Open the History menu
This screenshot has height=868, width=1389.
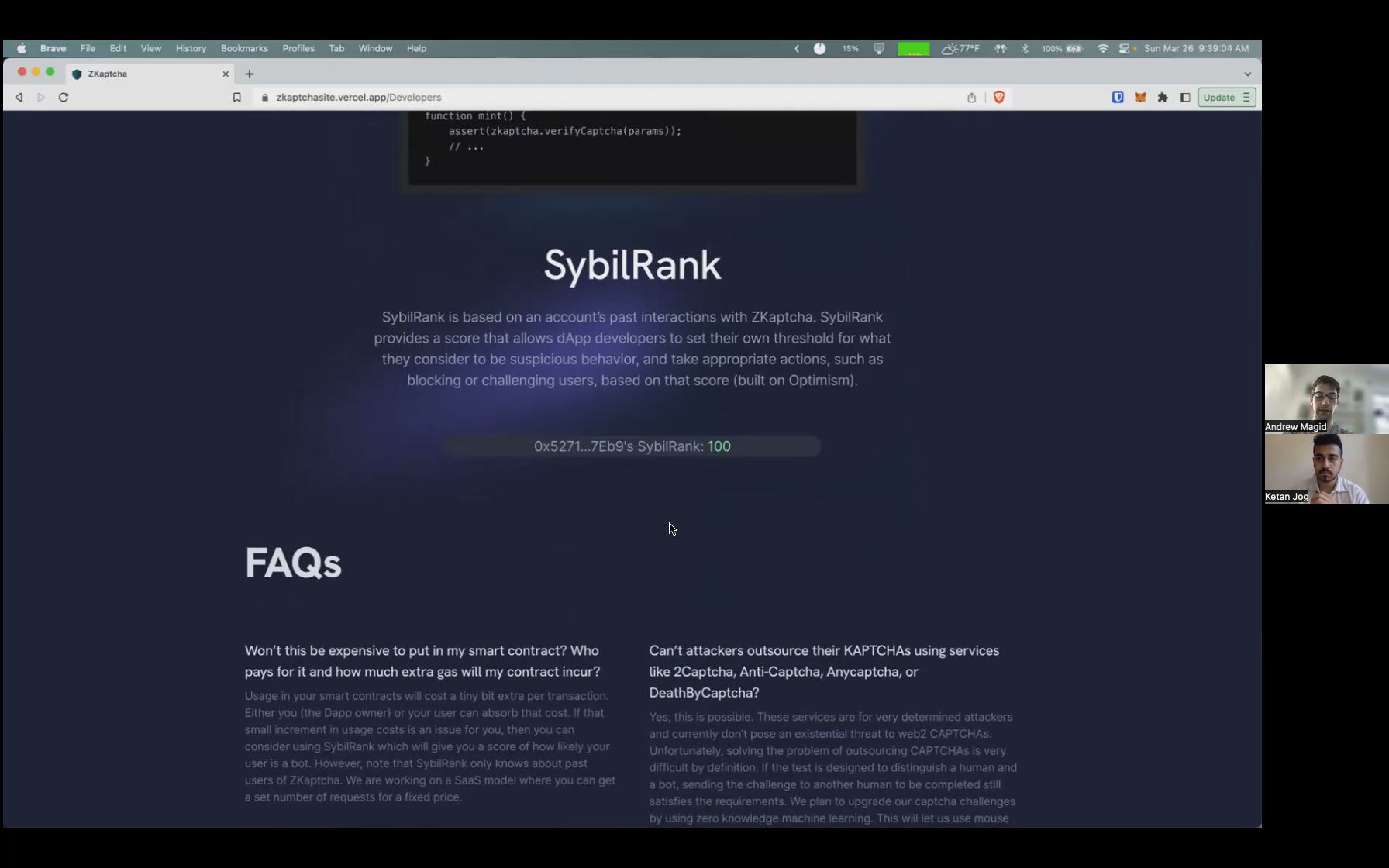[191, 48]
